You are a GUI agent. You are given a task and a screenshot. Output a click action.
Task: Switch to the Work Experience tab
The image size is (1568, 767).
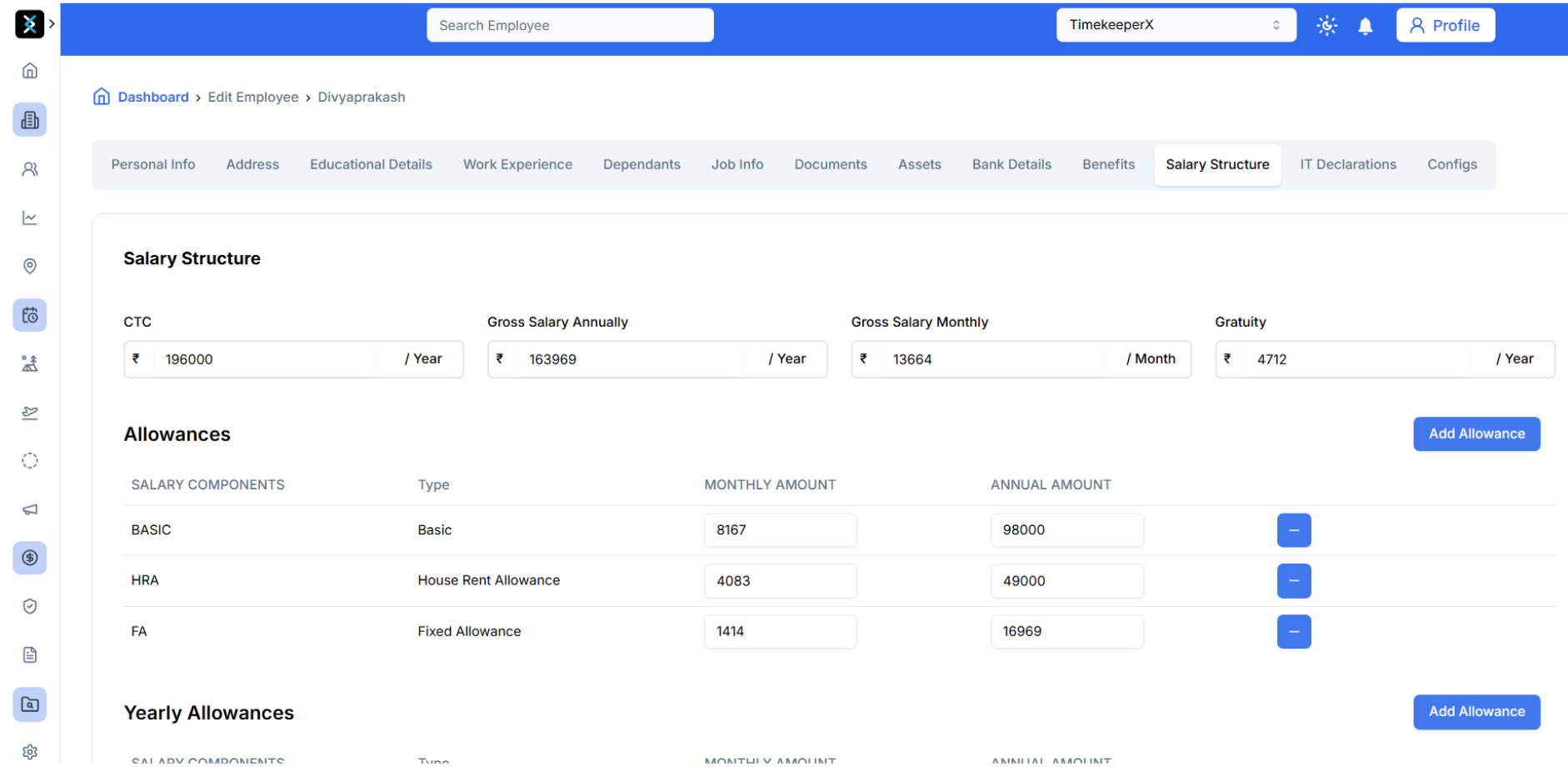pos(517,164)
